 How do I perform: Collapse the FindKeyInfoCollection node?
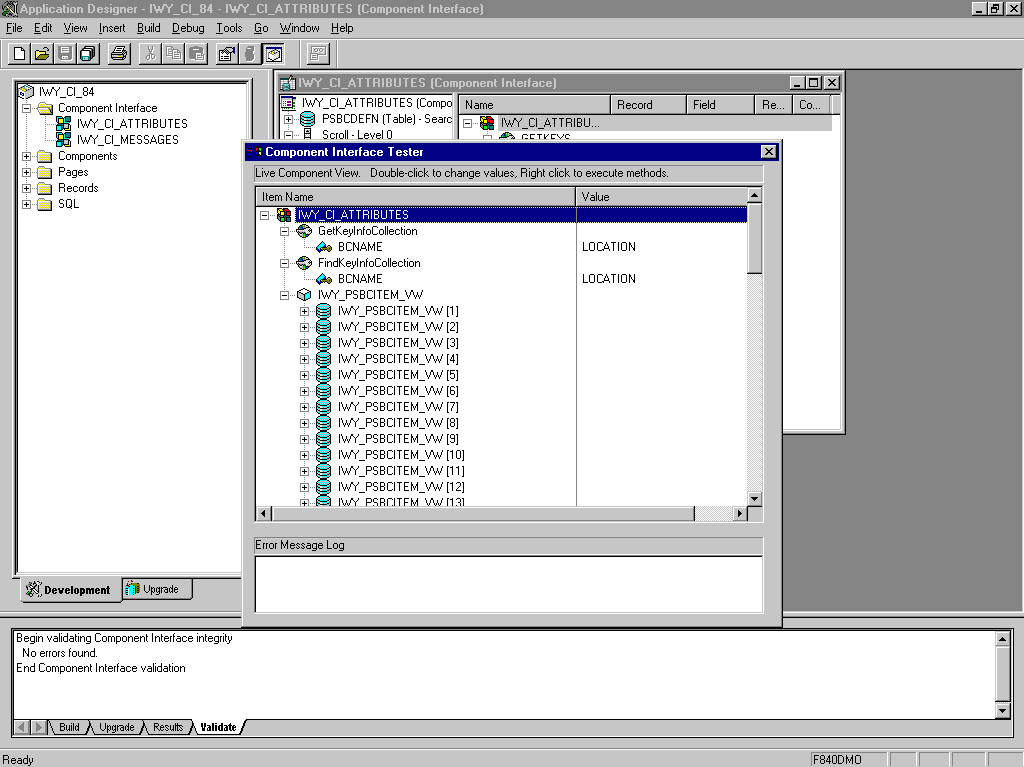[284, 263]
